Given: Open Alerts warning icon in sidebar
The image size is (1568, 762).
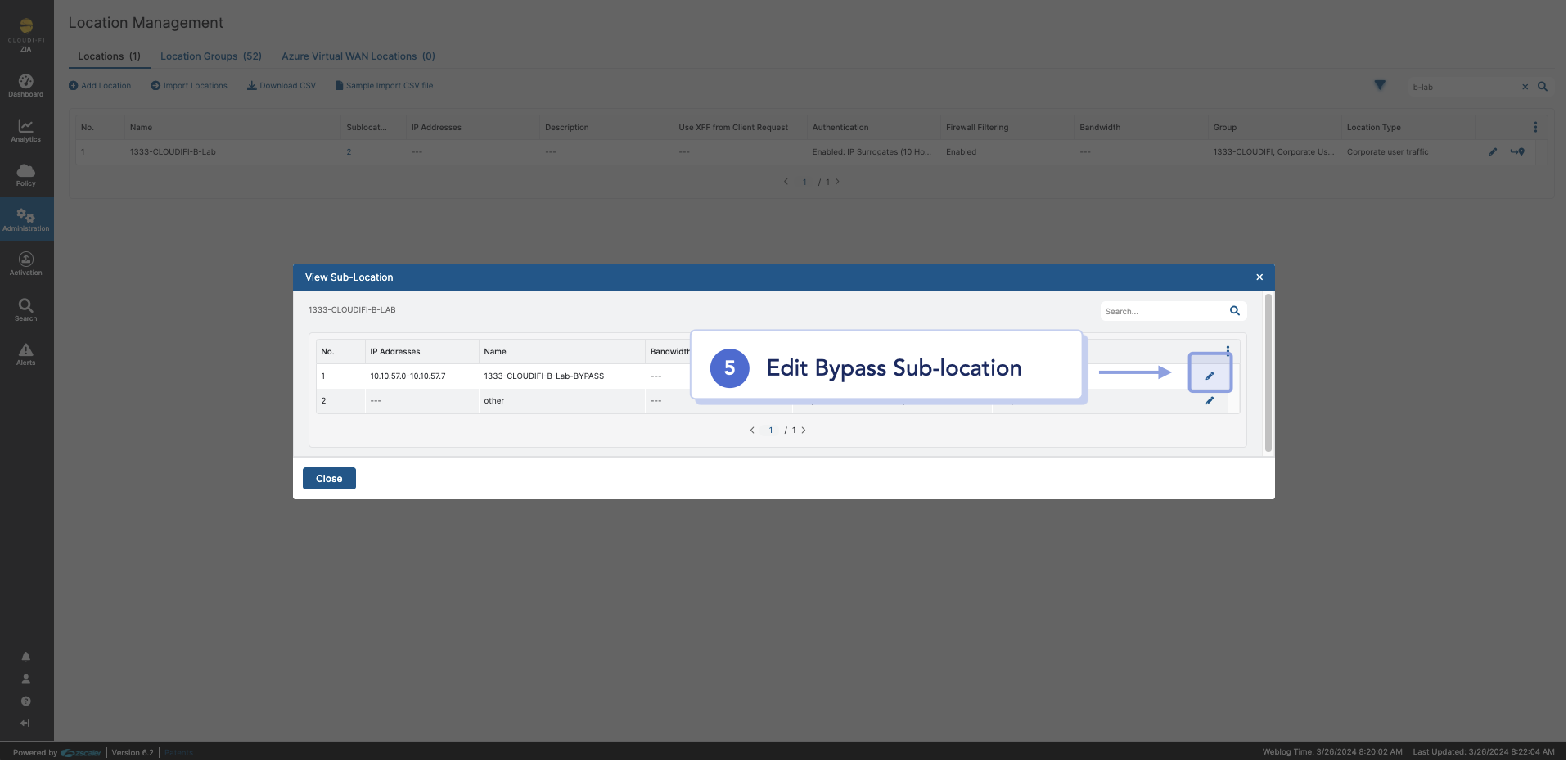Looking at the screenshot, I should pos(26,354).
